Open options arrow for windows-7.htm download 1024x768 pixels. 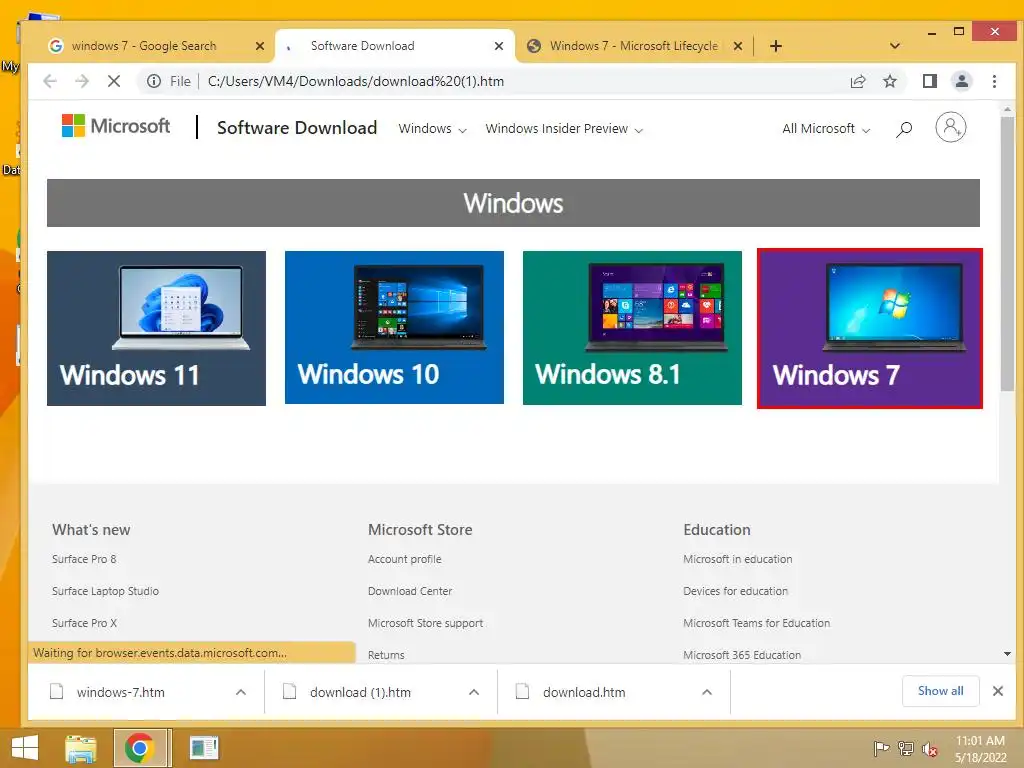241,692
